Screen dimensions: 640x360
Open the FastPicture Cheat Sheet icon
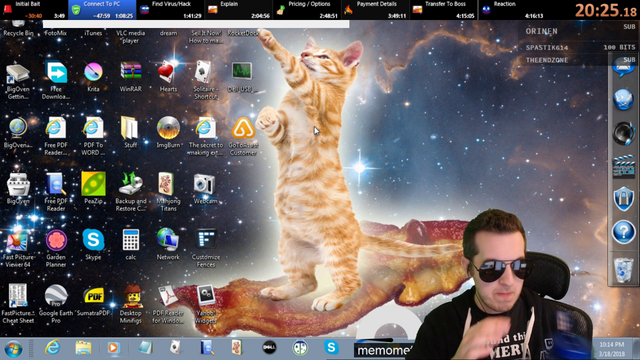[x=18, y=296]
